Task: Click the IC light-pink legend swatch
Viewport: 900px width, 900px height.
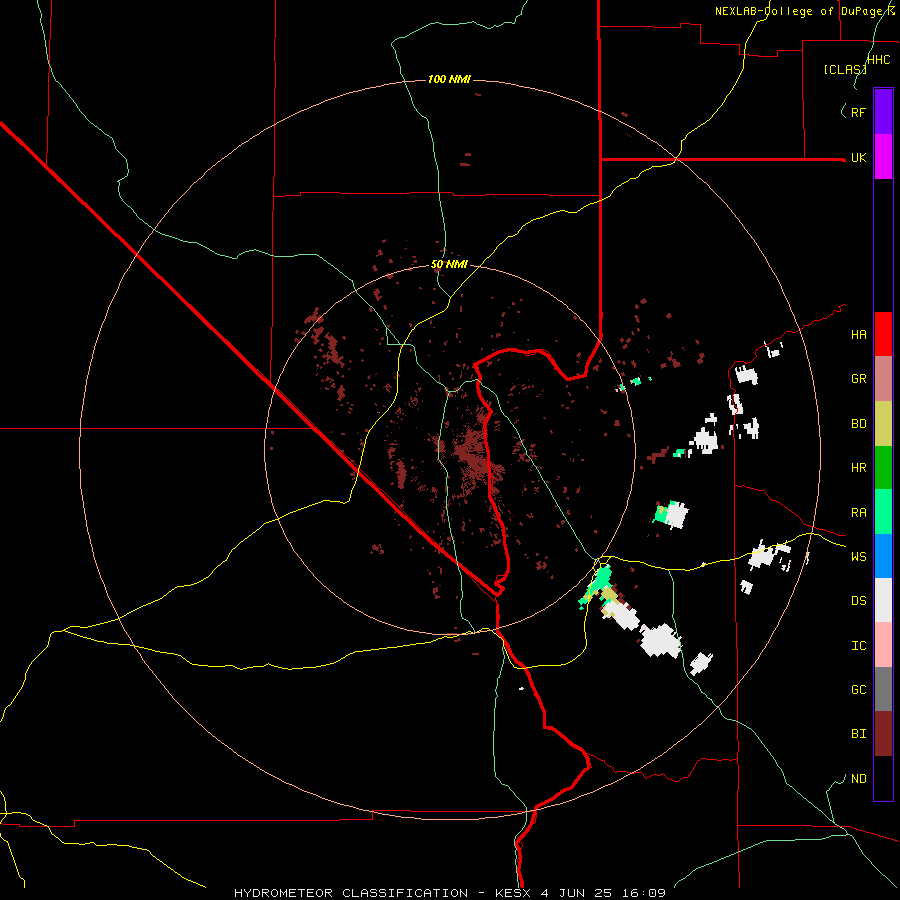Action: click(883, 645)
